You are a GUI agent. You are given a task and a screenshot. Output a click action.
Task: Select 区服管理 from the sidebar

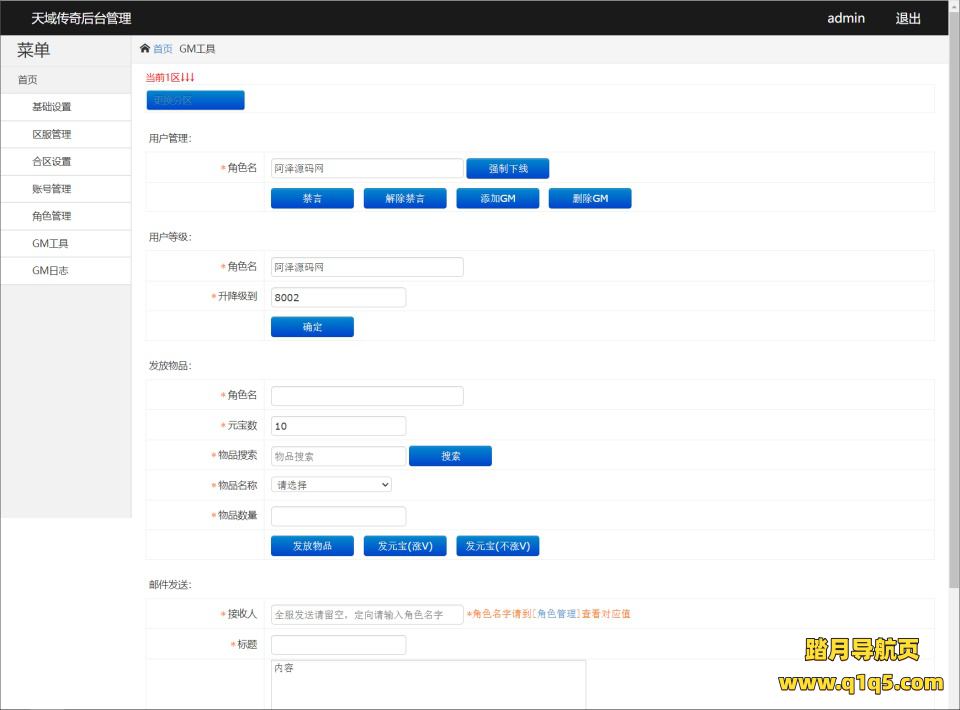click(52, 134)
